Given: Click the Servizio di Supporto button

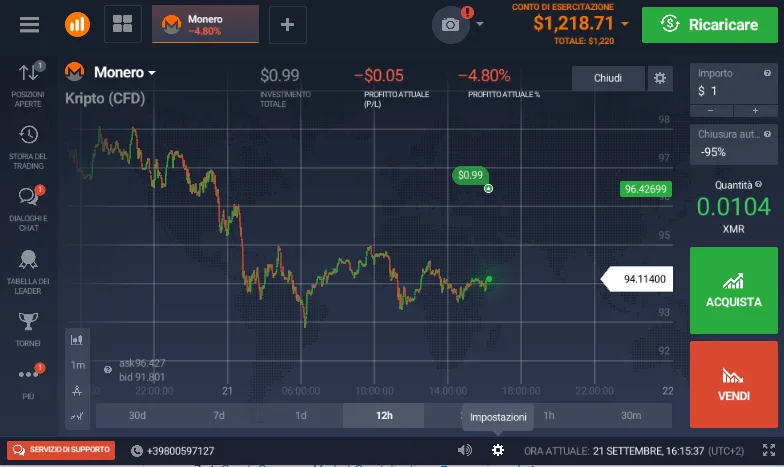Looking at the screenshot, I should (61, 450).
